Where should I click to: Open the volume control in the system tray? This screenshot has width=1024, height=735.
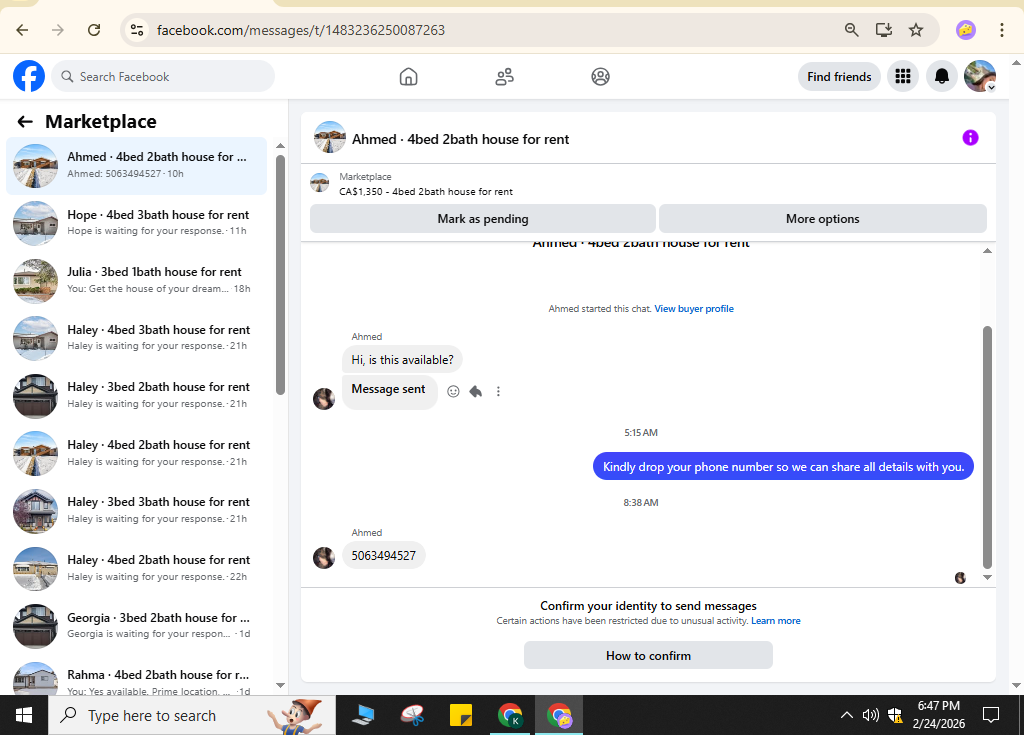(x=870, y=715)
